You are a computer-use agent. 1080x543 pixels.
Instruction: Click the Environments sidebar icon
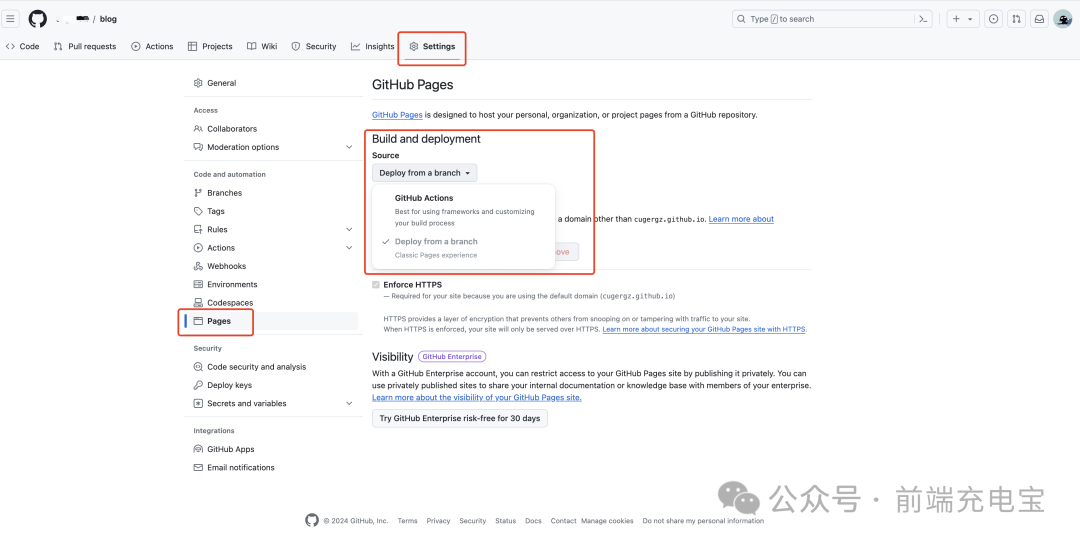198,285
